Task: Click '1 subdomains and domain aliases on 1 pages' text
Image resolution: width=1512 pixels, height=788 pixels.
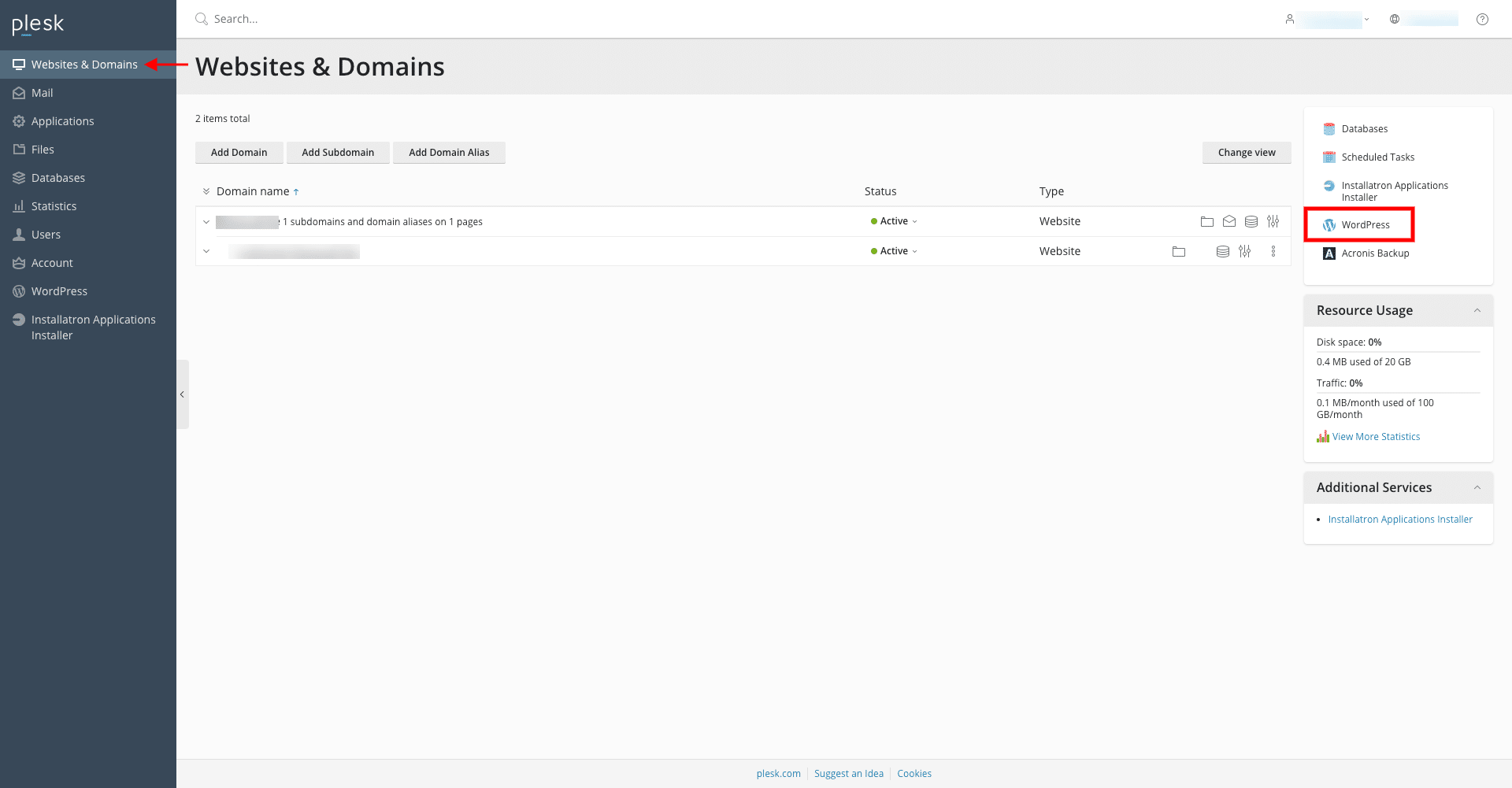Action: tap(383, 222)
